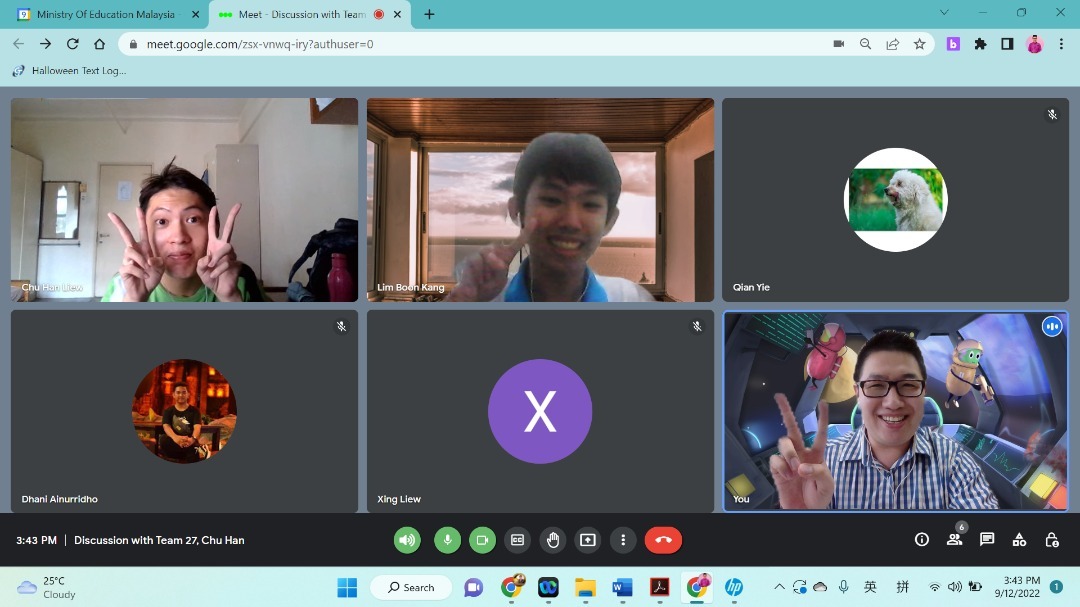
Task: Click the 拼 input mode indicator
Action: click(x=902, y=587)
